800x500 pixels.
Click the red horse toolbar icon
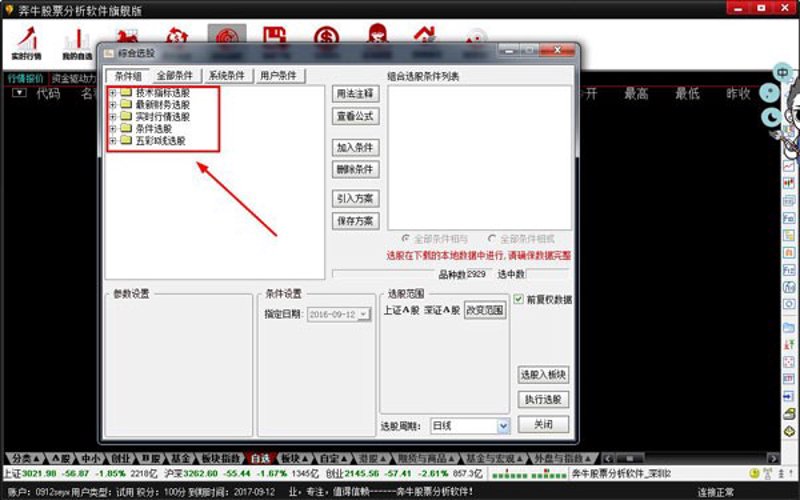pos(127,36)
